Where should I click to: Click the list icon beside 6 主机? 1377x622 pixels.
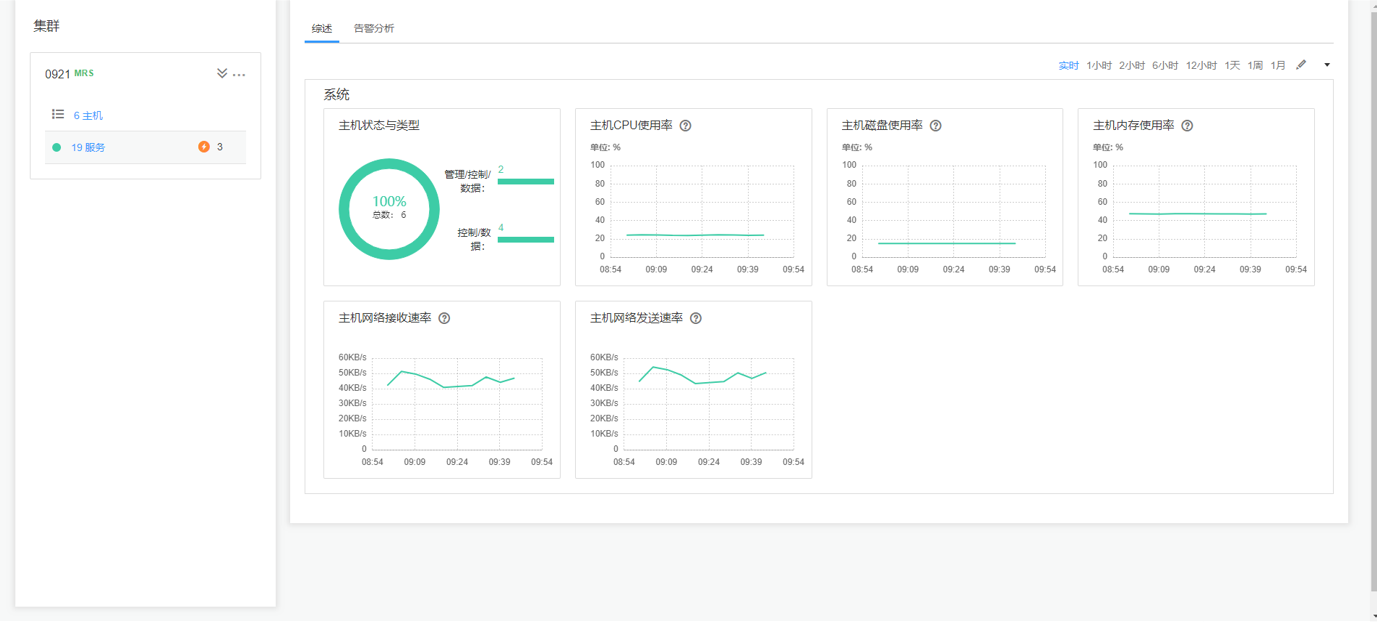[58, 114]
